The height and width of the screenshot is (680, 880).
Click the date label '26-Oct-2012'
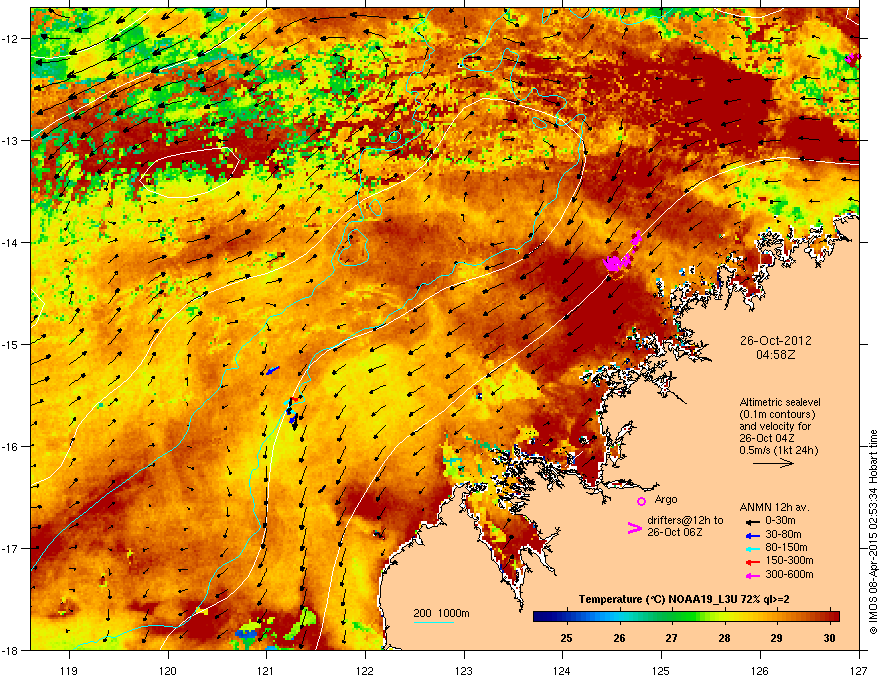coord(776,341)
